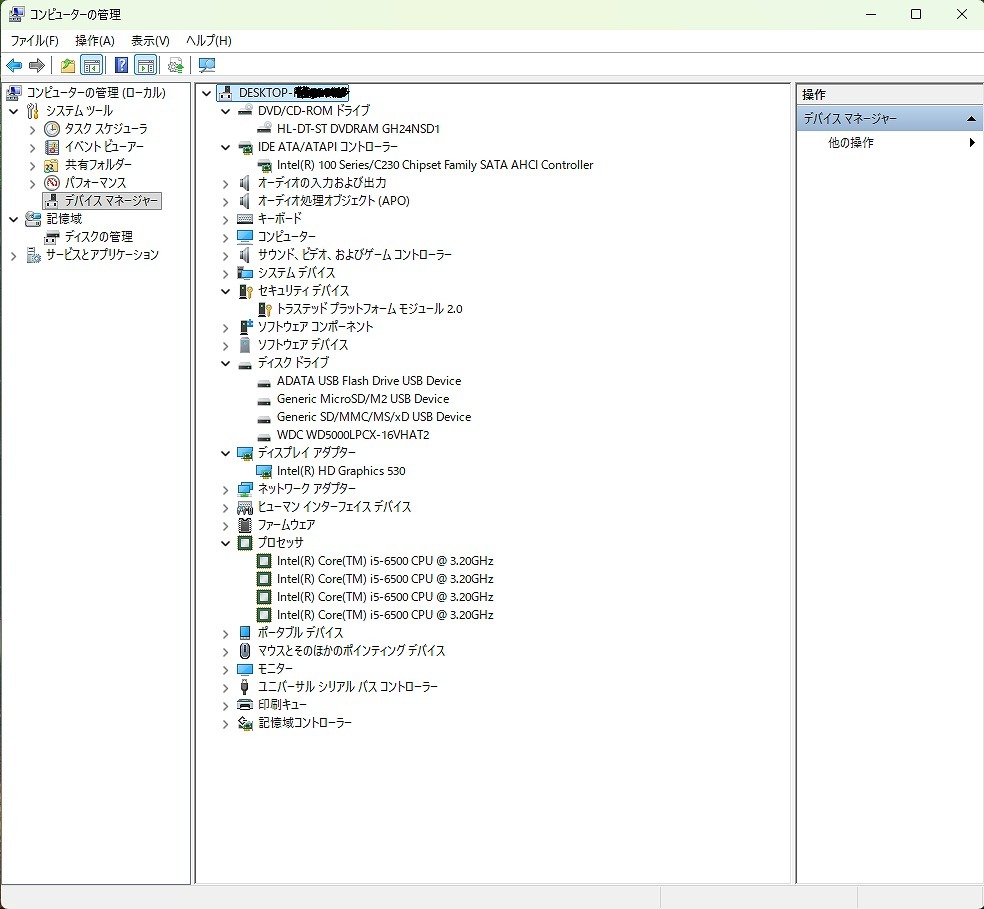Click the Update device driver toolbar icon
The height and width of the screenshot is (909, 984).
point(176,66)
